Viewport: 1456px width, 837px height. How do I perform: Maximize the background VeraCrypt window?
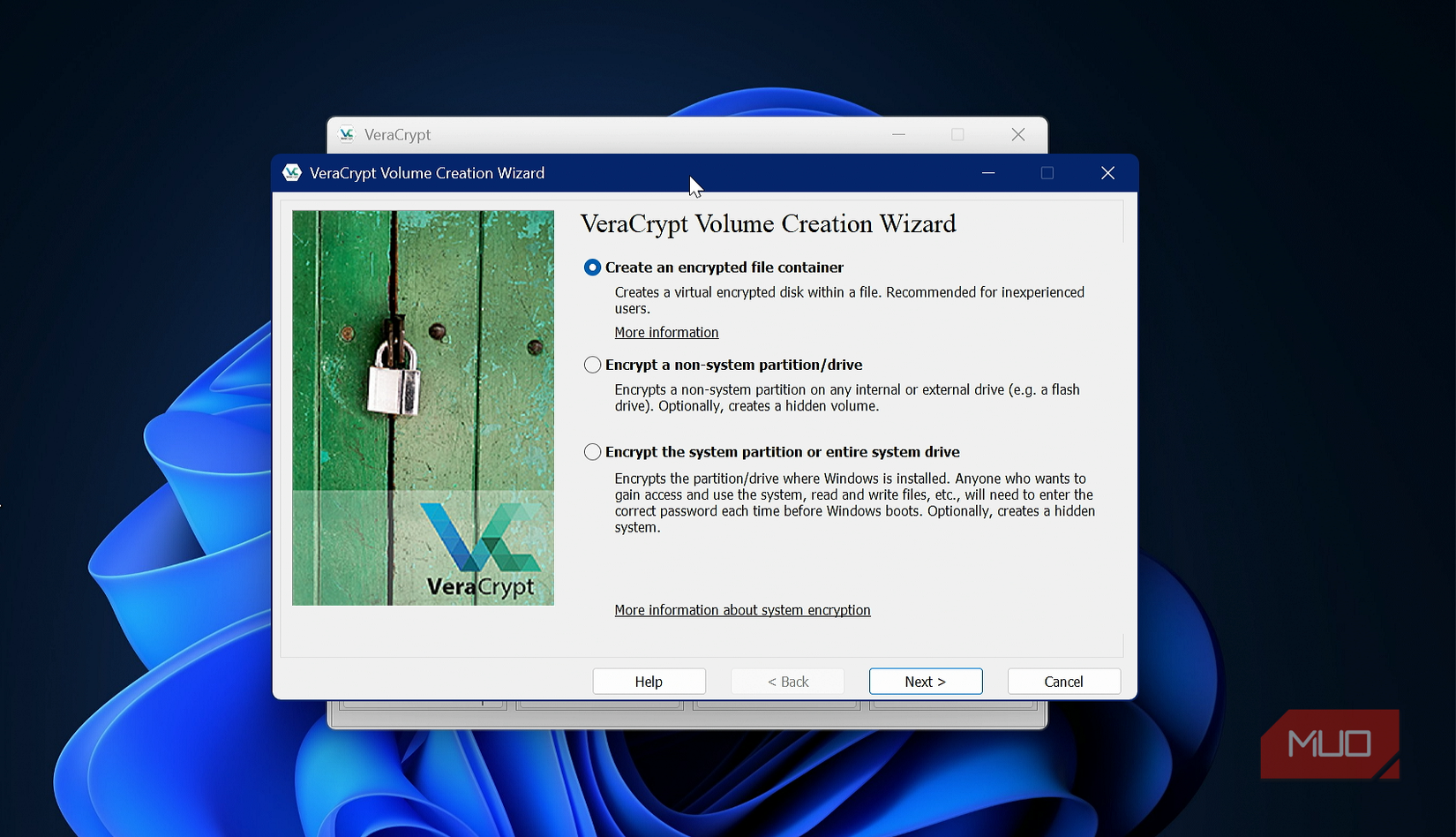point(957,134)
